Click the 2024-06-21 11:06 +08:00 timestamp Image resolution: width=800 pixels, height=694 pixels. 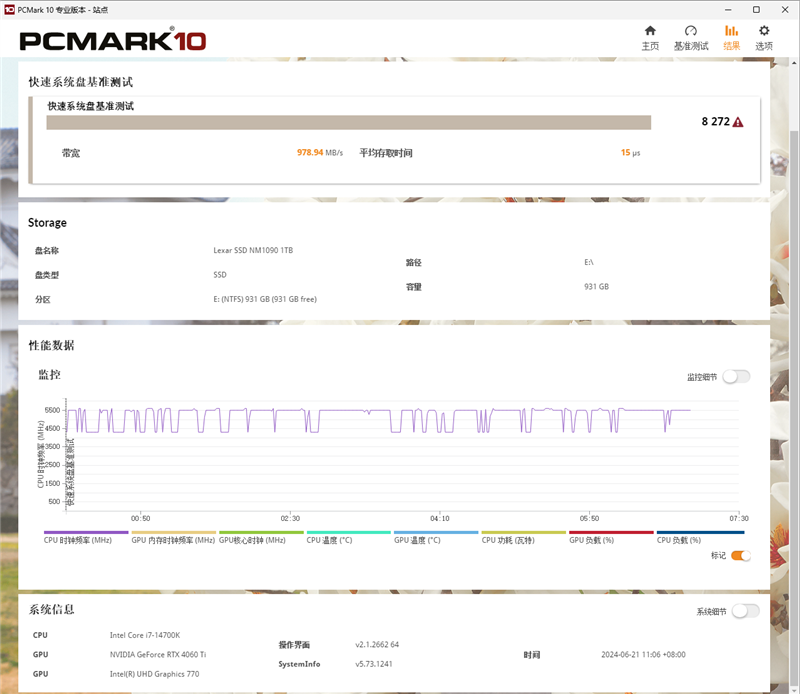(x=643, y=655)
